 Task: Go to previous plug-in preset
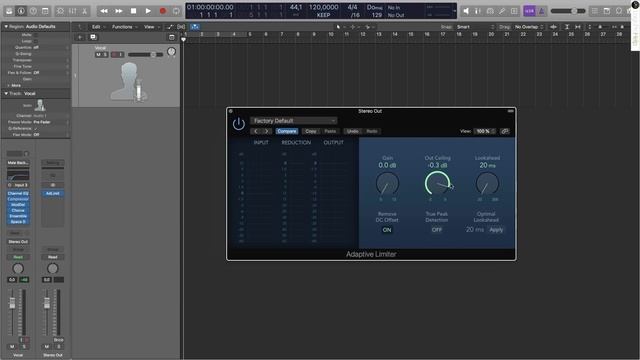[256, 131]
